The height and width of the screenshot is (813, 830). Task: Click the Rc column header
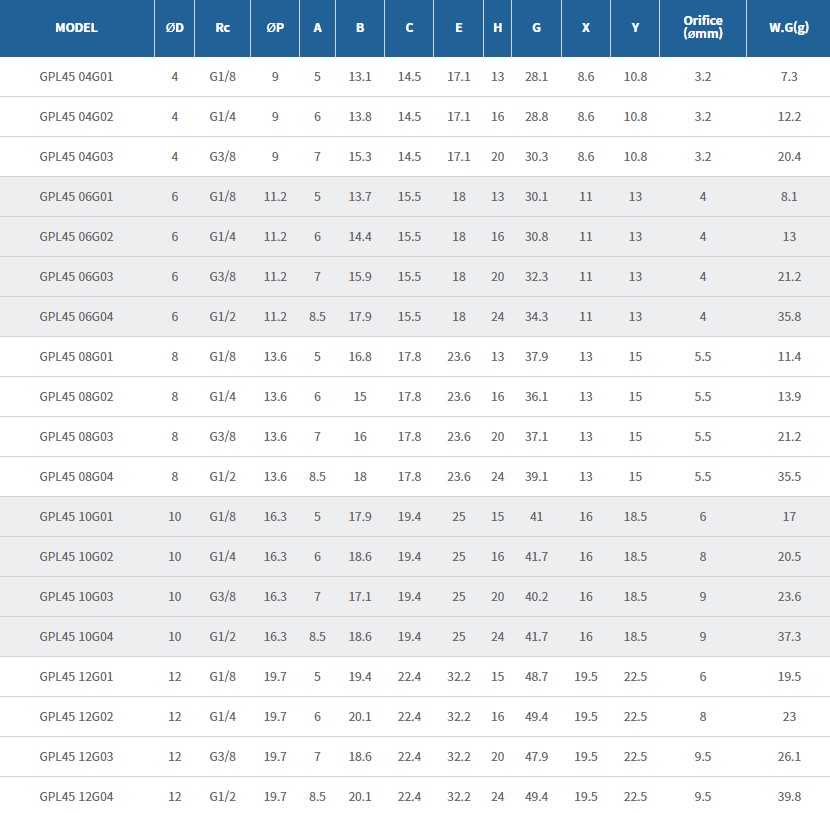(x=222, y=28)
